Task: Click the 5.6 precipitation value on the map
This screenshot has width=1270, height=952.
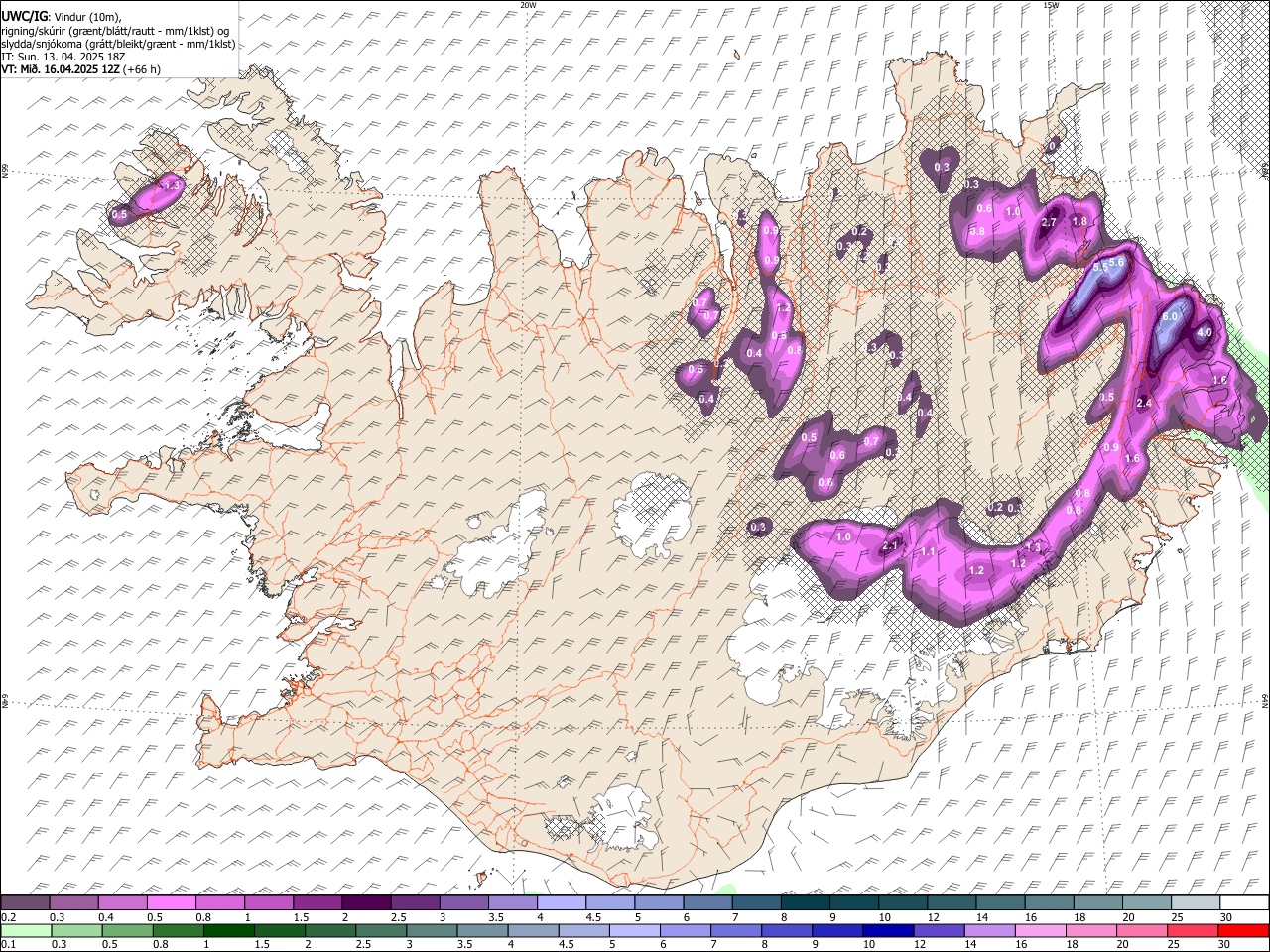Action: (1115, 263)
